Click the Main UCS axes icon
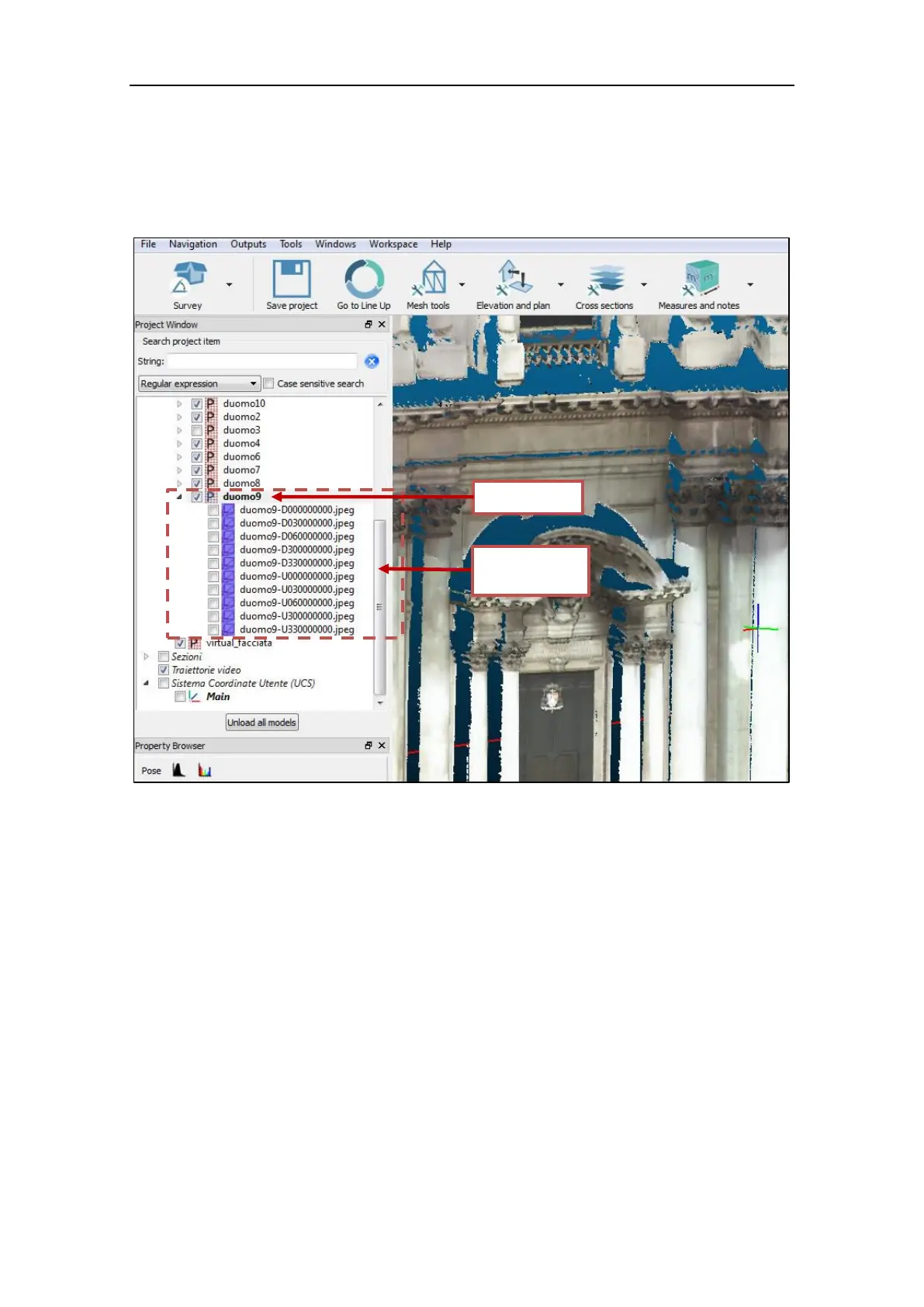 point(195,696)
